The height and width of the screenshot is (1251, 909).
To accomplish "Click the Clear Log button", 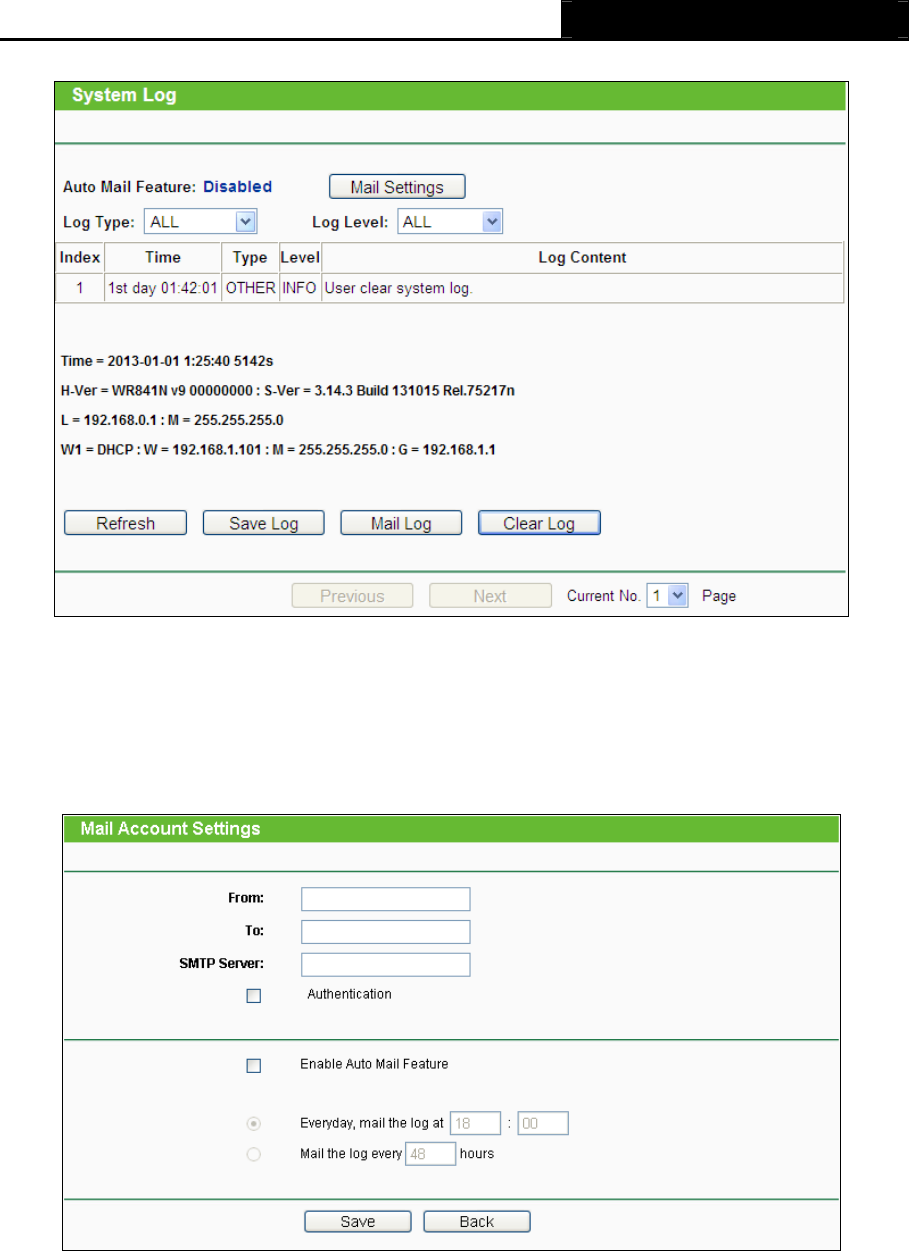I will click(539, 523).
